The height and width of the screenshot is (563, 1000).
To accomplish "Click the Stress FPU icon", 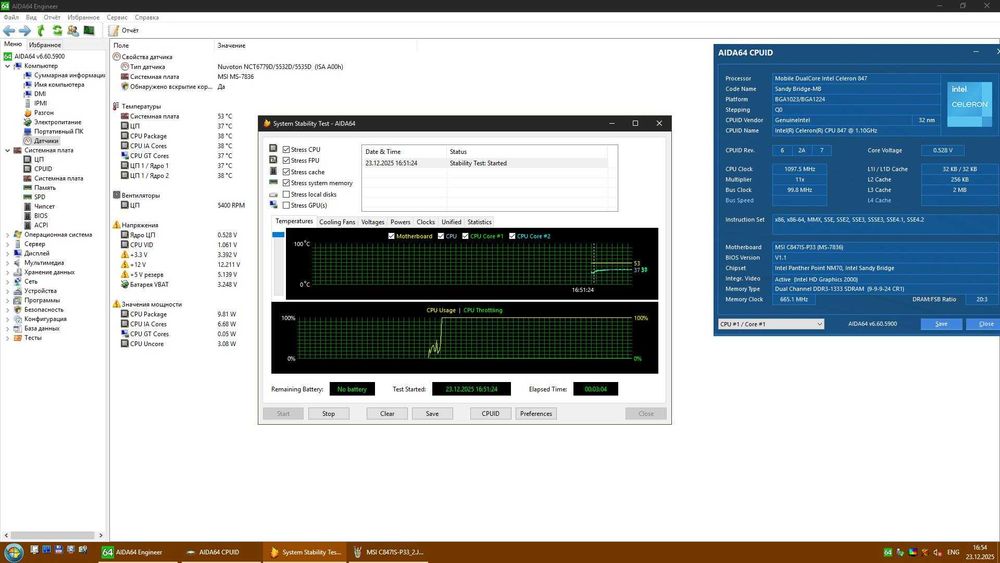I will tap(273, 160).
